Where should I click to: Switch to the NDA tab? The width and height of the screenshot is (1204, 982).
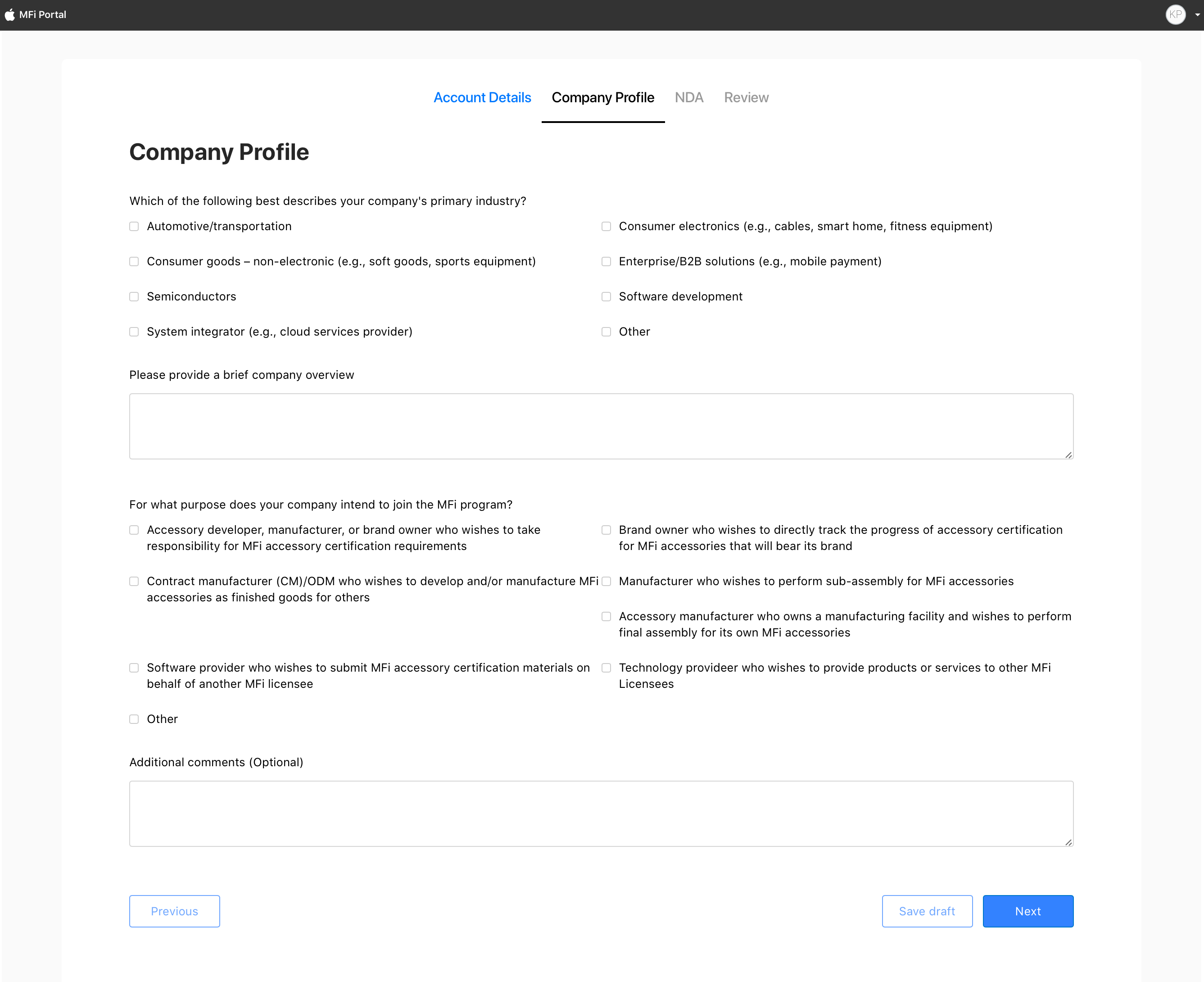coord(688,97)
